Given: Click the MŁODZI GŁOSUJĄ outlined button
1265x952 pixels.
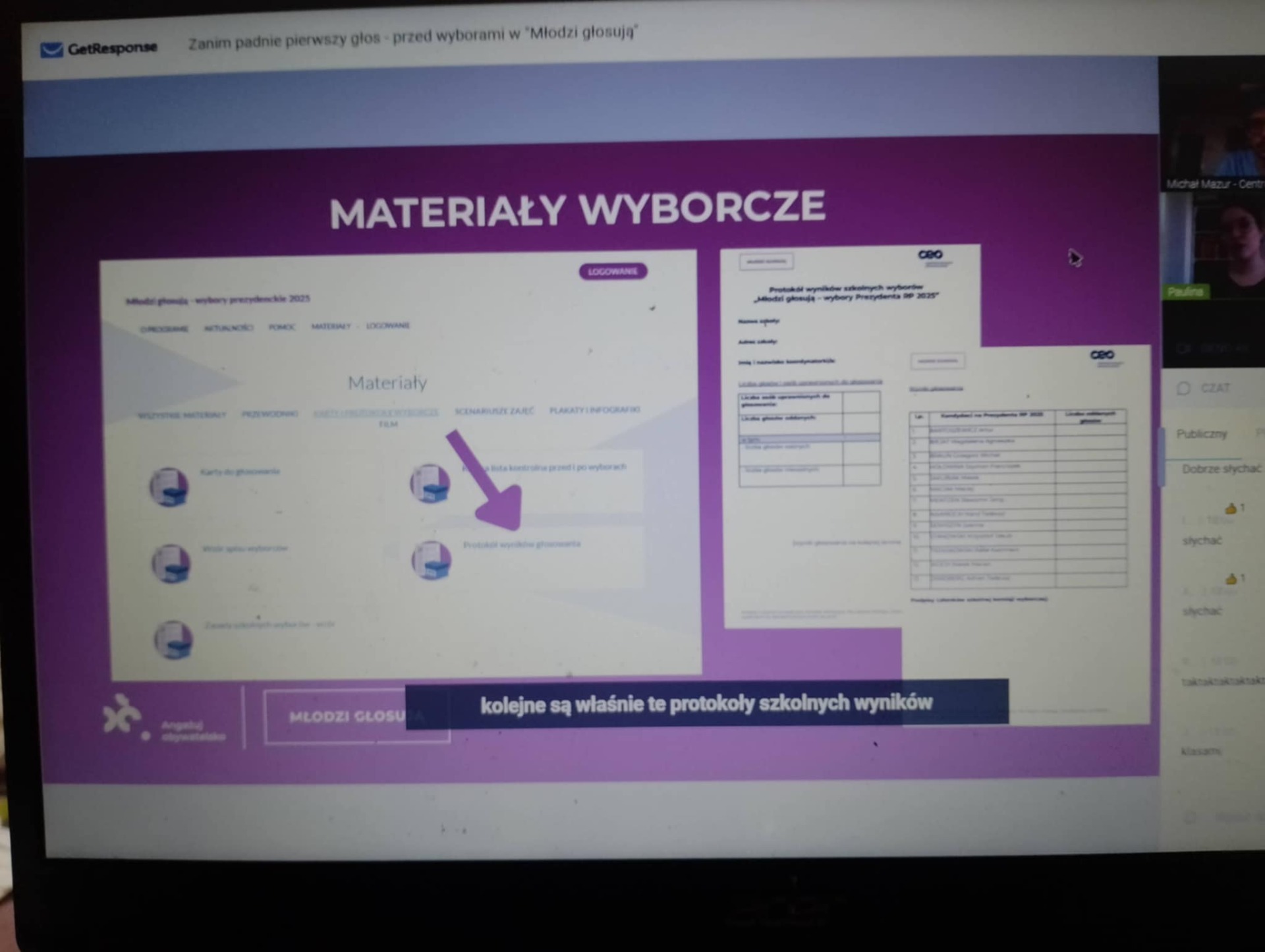Looking at the screenshot, I should 356,717.
